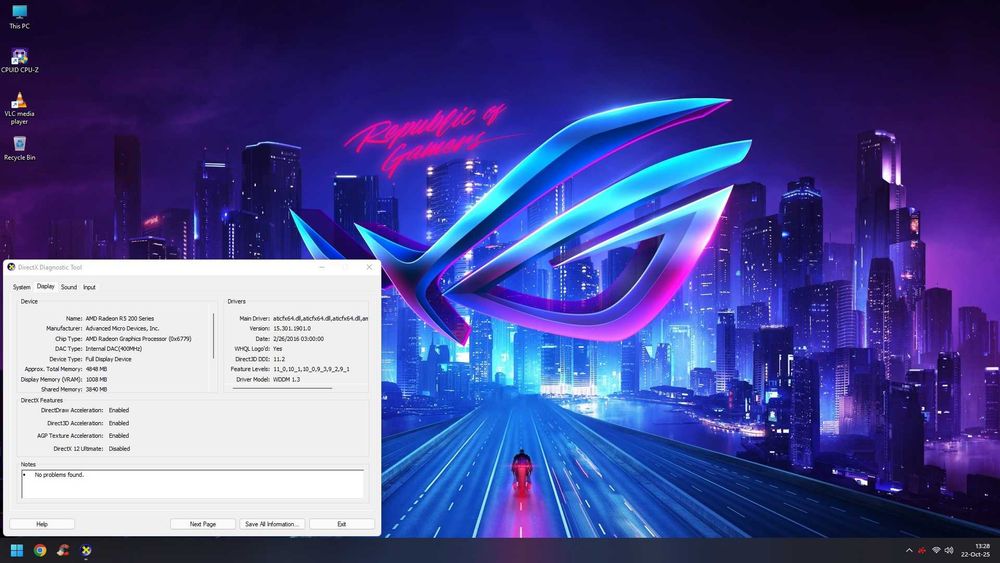1000x563 pixels.
Task: Click the Device panel vertical scrollbar
Action: pyautogui.click(x=214, y=335)
